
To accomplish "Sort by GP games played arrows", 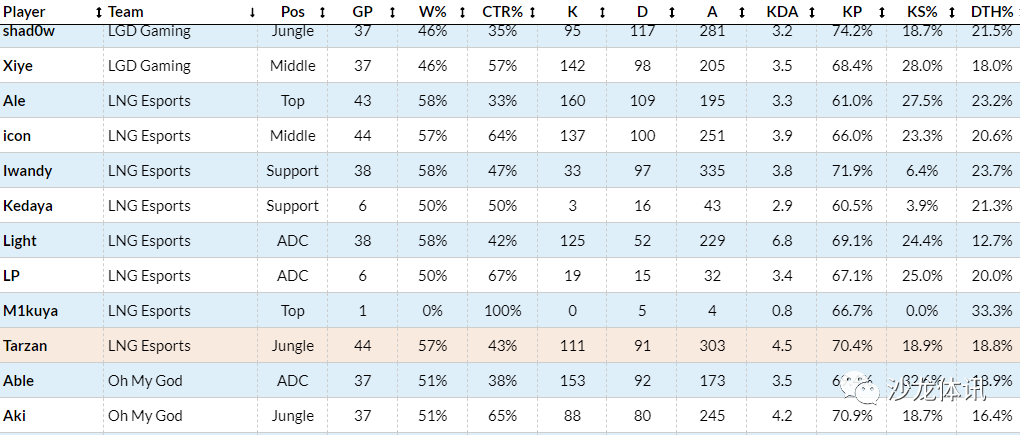I will [393, 12].
